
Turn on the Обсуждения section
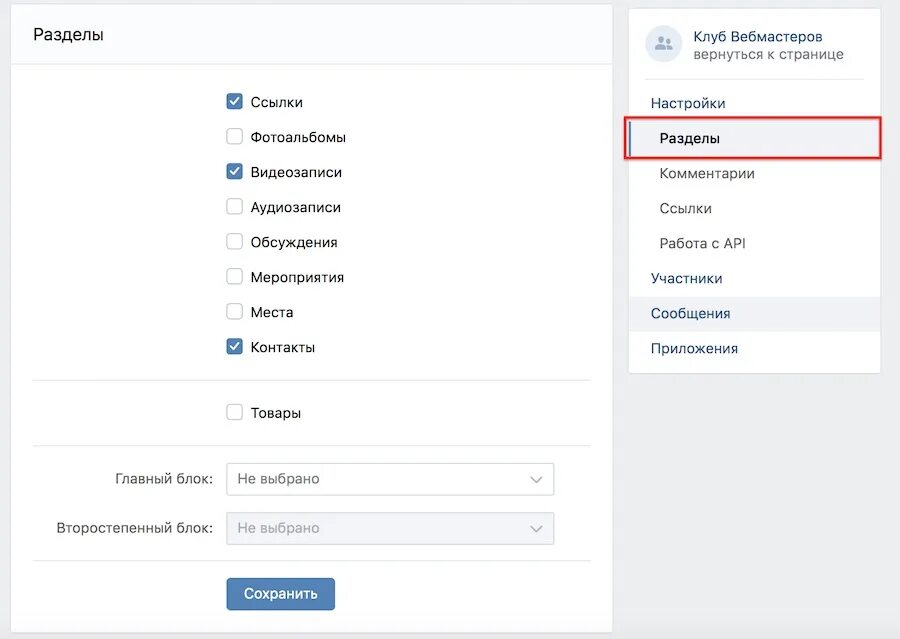point(234,241)
